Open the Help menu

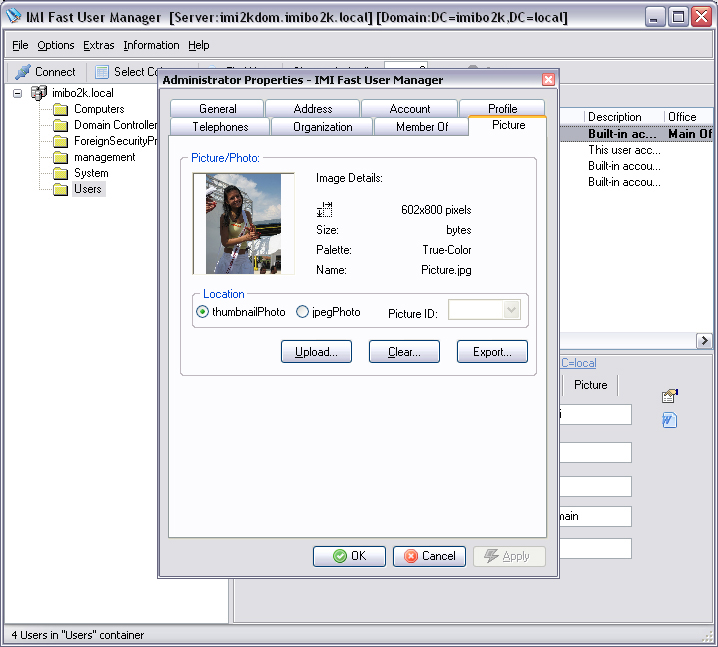pyautogui.click(x=198, y=45)
